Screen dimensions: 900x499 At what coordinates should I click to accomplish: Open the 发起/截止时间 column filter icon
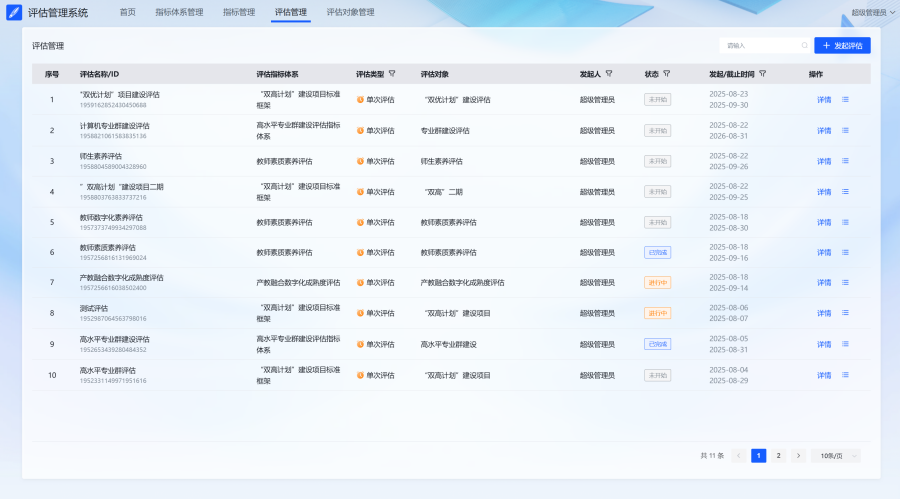pyautogui.click(x=763, y=74)
